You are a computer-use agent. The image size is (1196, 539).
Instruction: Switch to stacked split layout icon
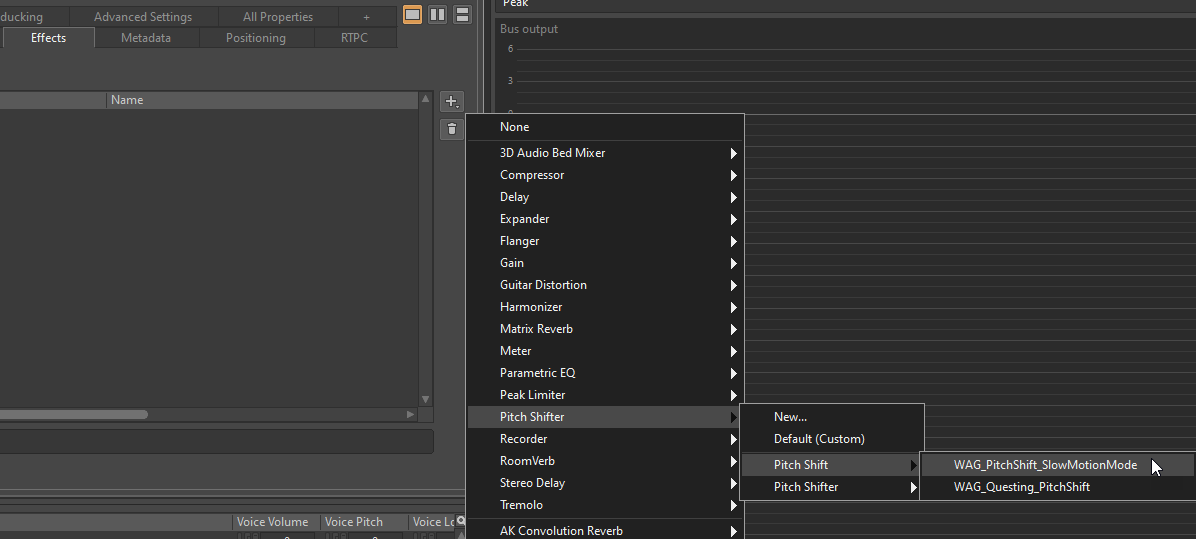point(462,14)
